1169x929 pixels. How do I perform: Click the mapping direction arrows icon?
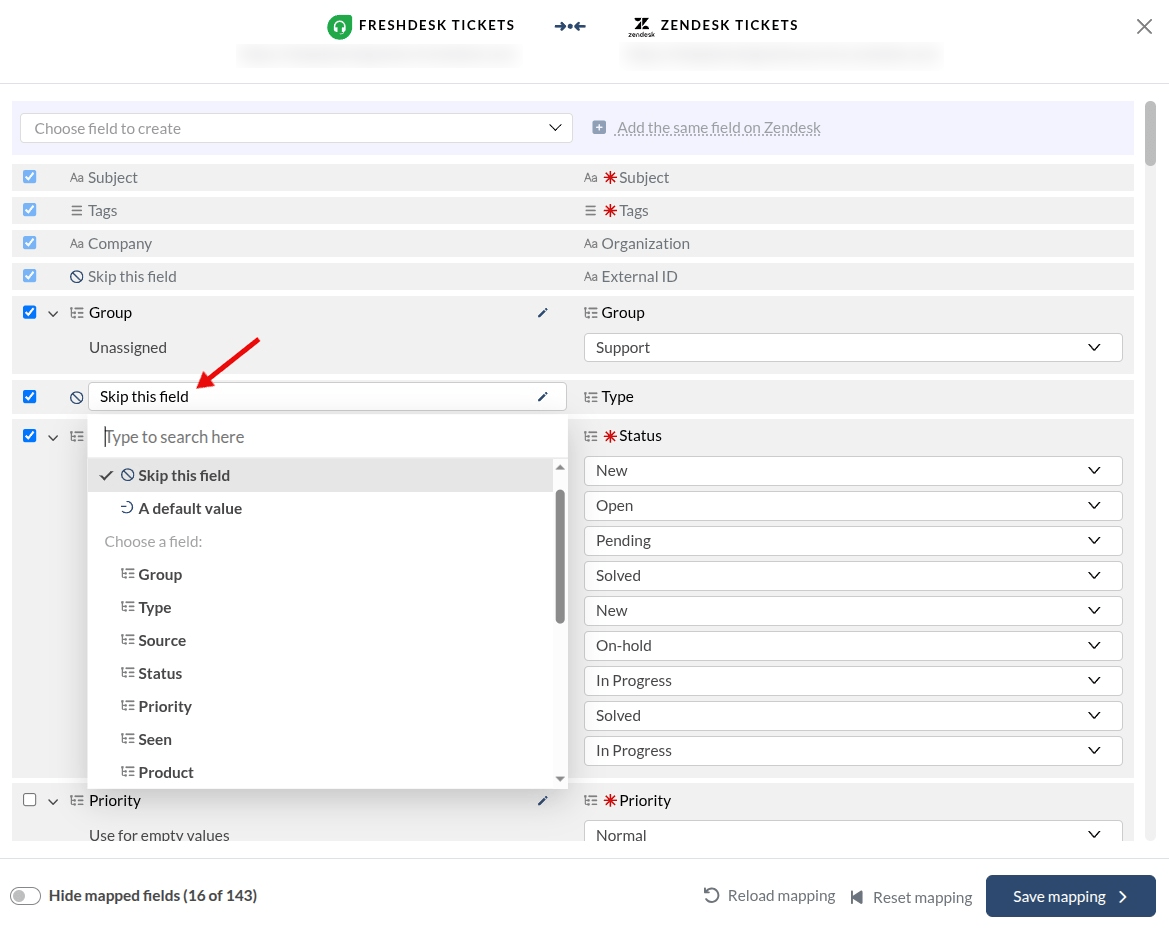[x=570, y=26]
